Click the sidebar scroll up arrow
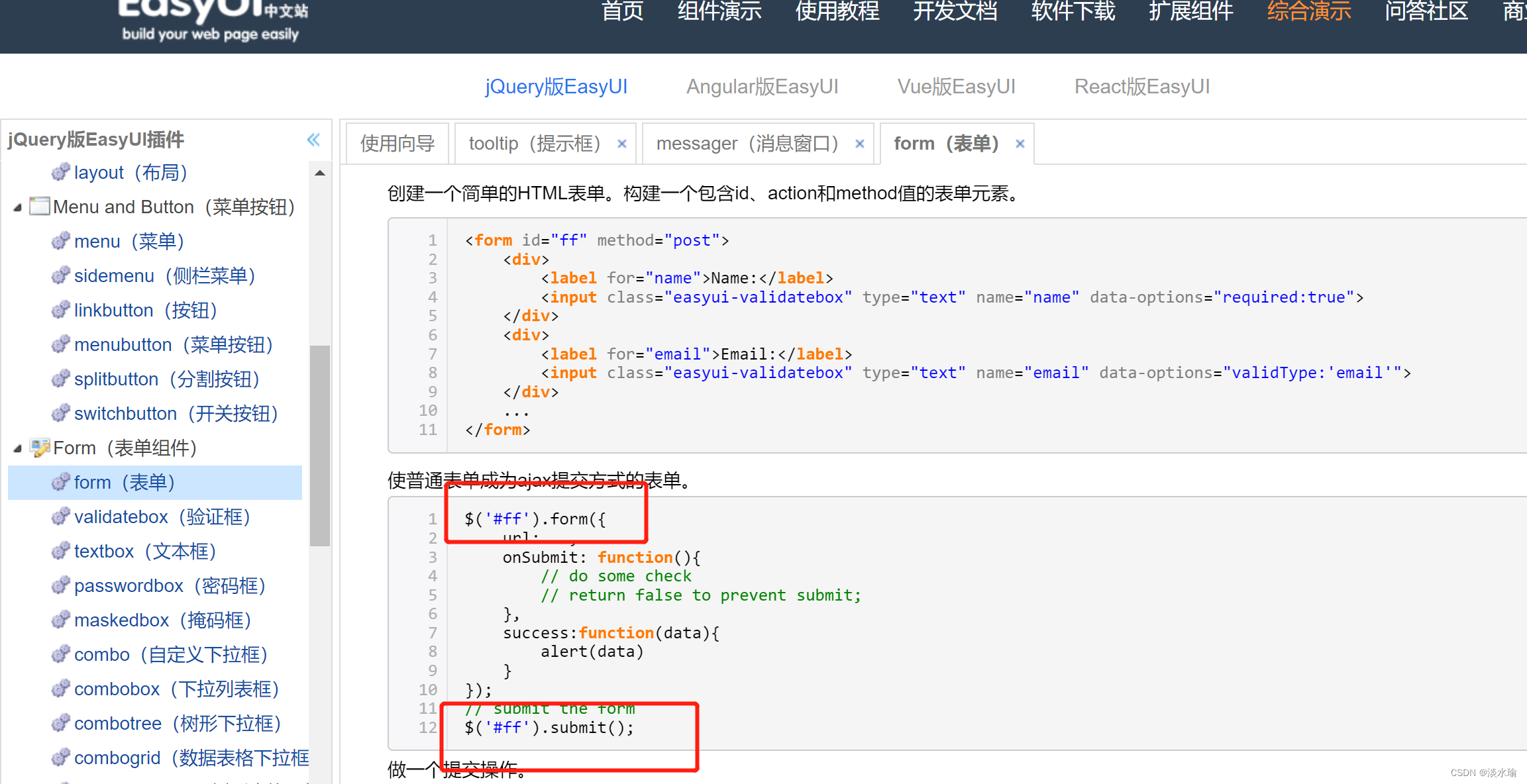 click(x=320, y=173)
